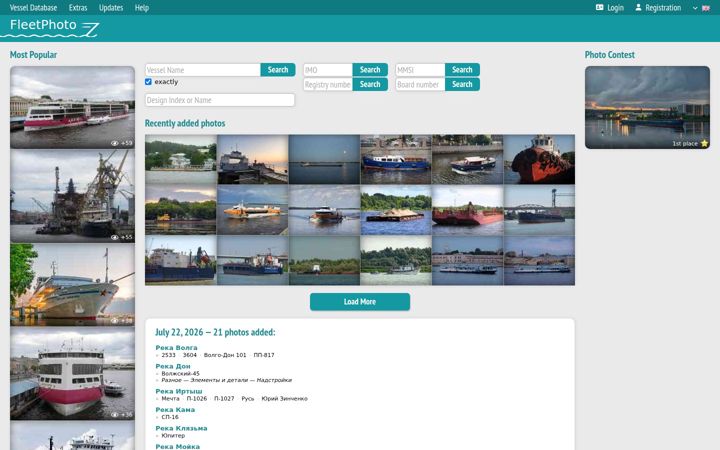The height and width of the screenshot is (450, 720).
Task: Open vessel link ПП-817
Action: 264,355
